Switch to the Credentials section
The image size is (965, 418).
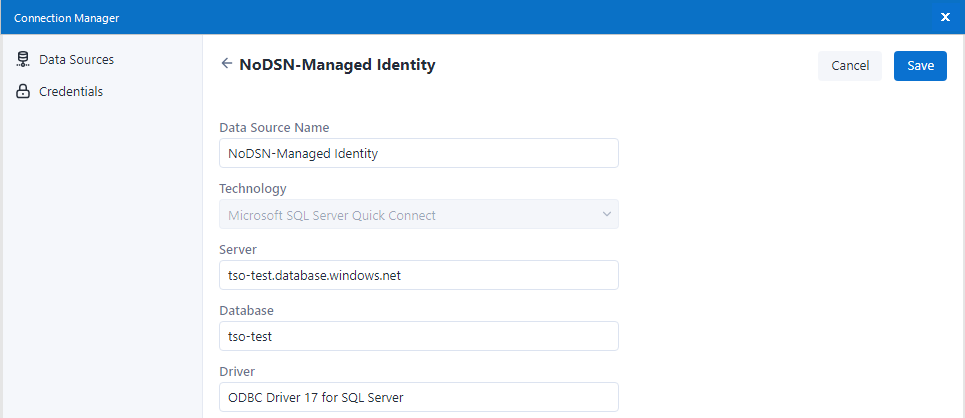pyautogui.click(x=70, y=92)
